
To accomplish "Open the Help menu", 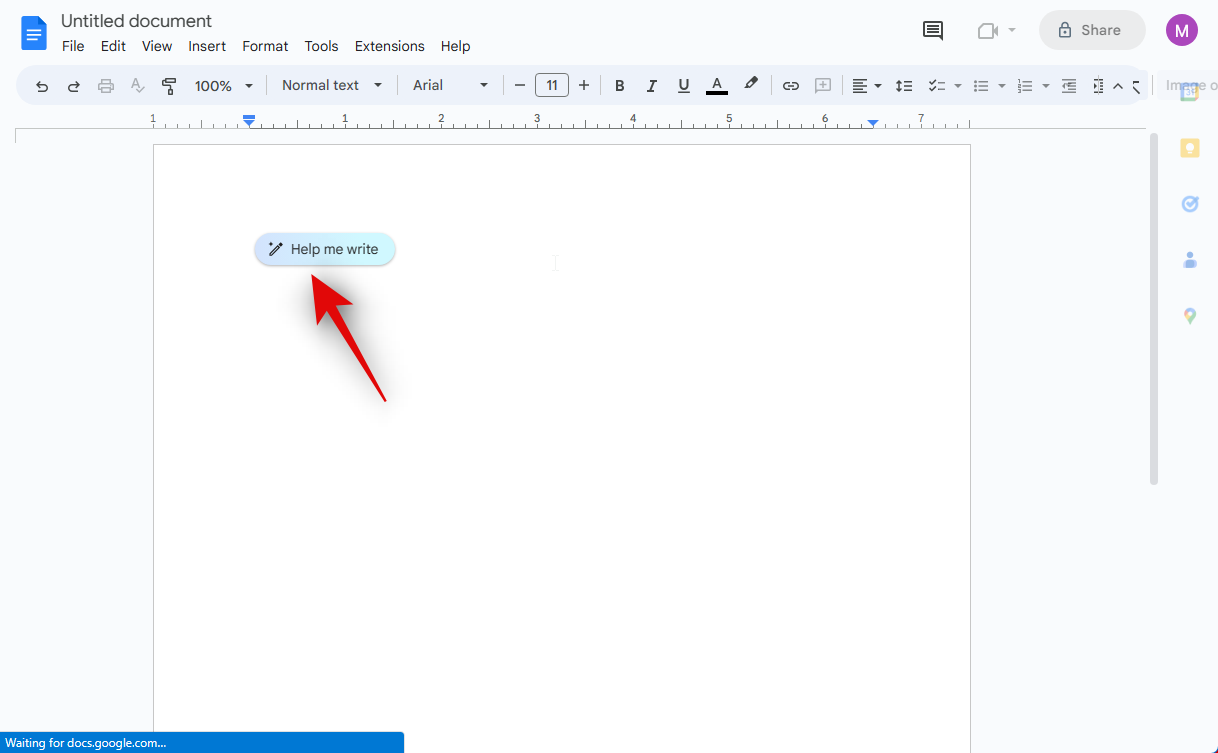I will tap(455, 46).
